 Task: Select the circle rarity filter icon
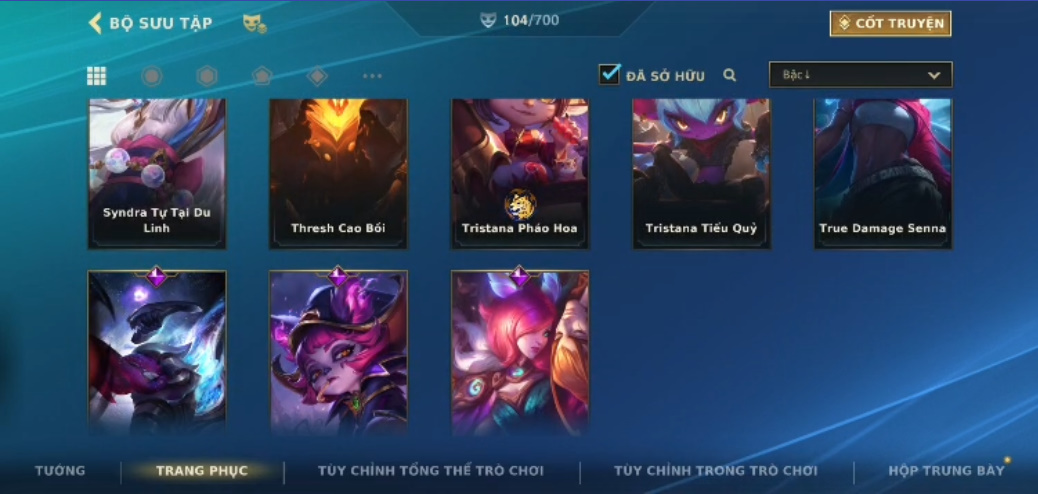click(152, 76)
